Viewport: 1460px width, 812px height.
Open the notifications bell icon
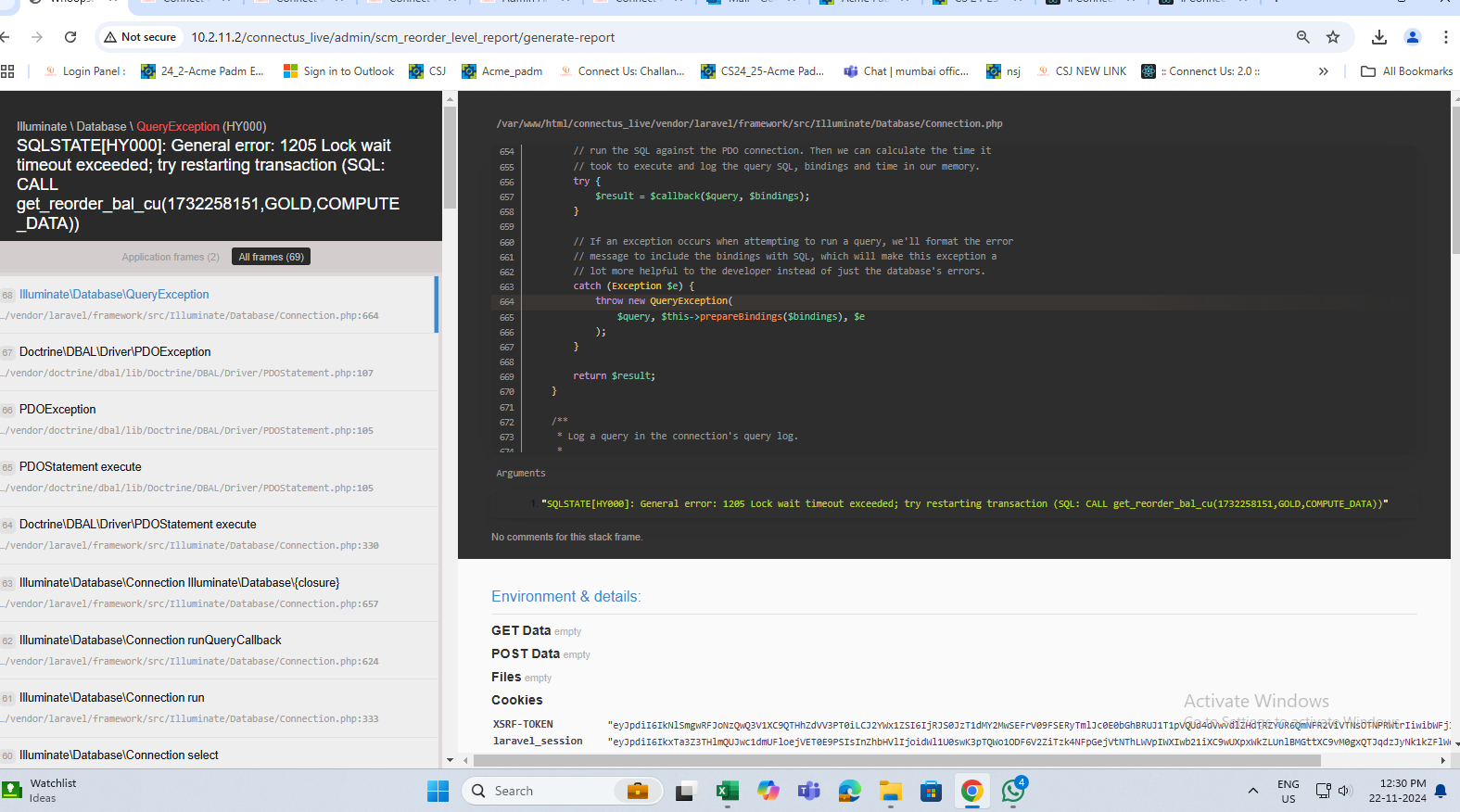pyautogui.click(x=1441, y=791)
